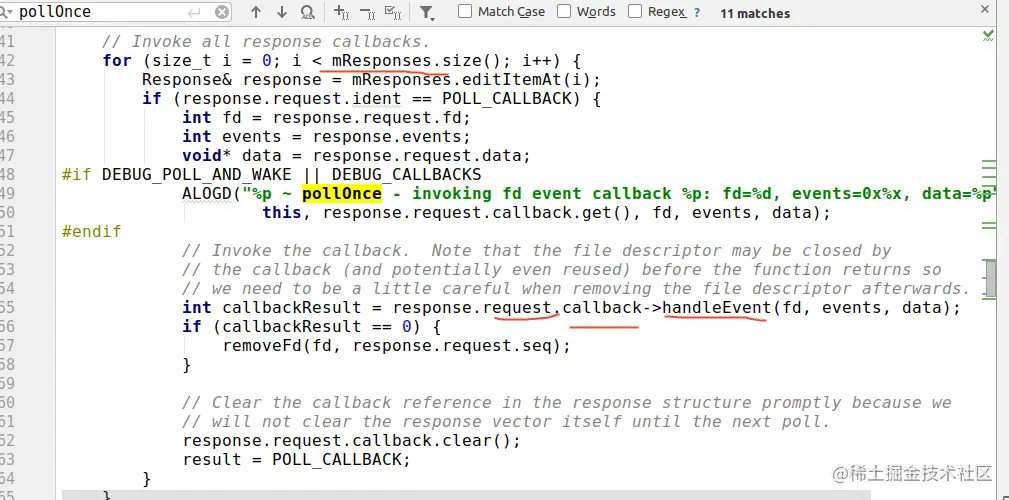1009x500 pixels.
Task: Clear the search field text
Action: (x=221, y=12)
